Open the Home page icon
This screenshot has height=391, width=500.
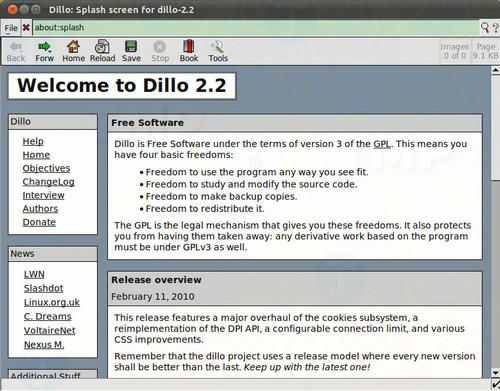pos(73,47)
